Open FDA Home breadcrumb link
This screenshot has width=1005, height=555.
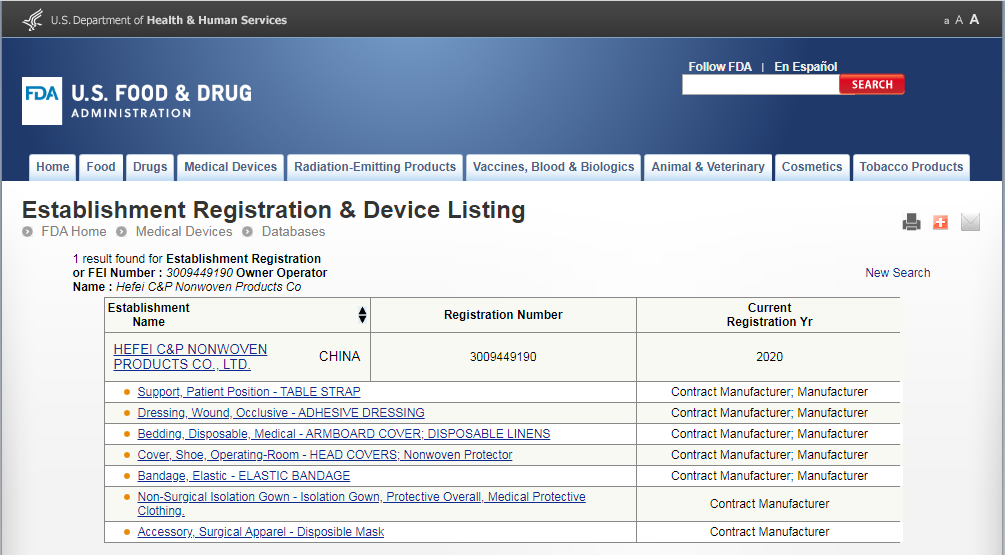(74, 232)
